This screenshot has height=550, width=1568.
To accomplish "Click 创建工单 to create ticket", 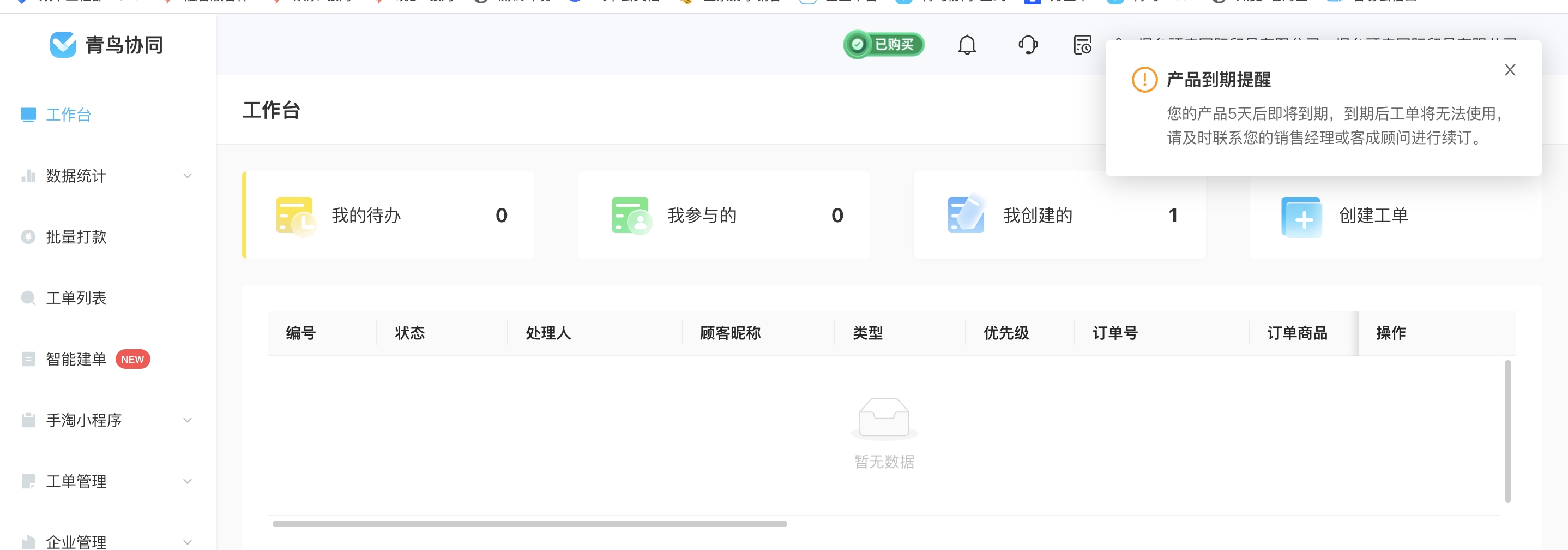I will click(x=1396, y=215).
